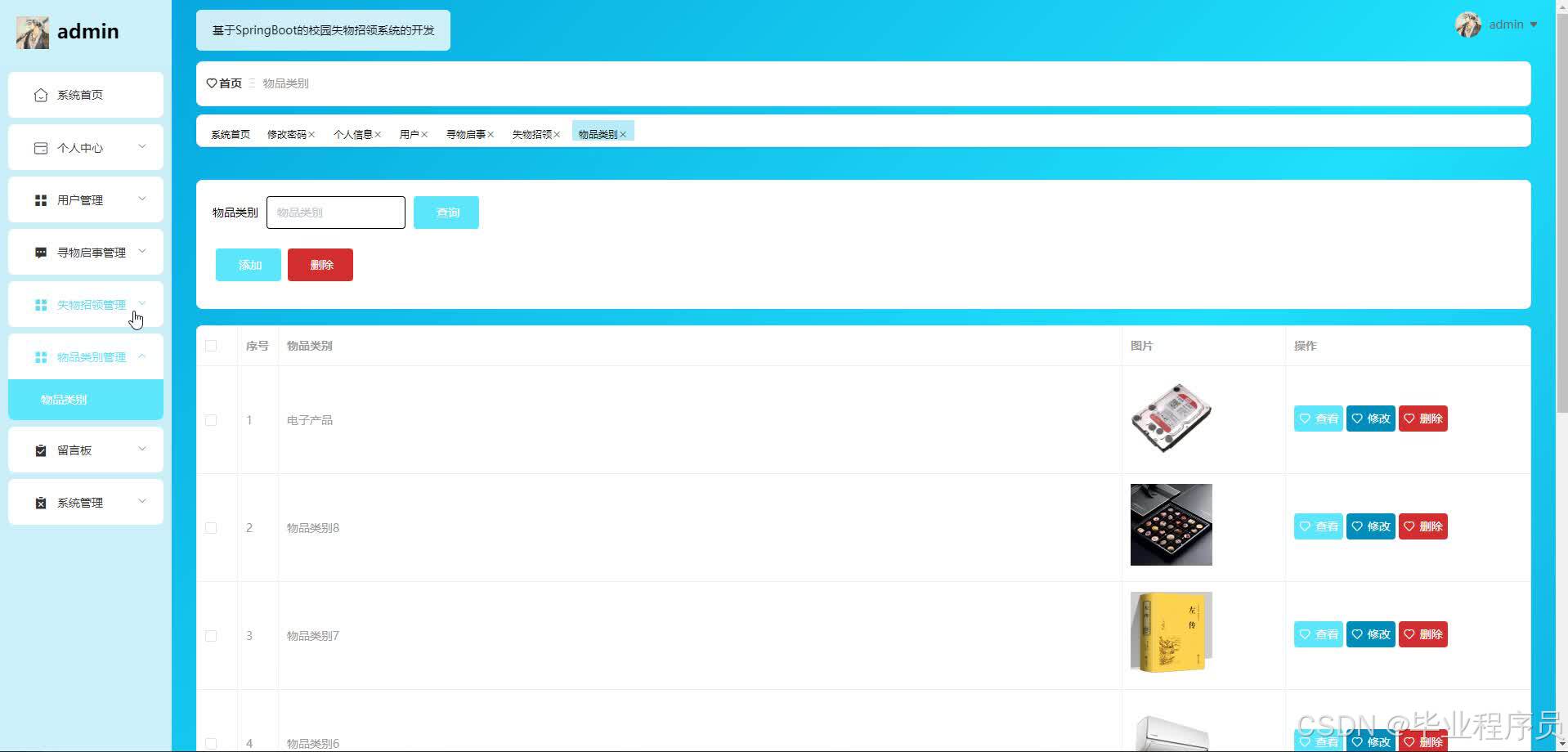
Task: Click 查看 for 物品类别8
Action: pyautogui.click(x=1319, y=526)
